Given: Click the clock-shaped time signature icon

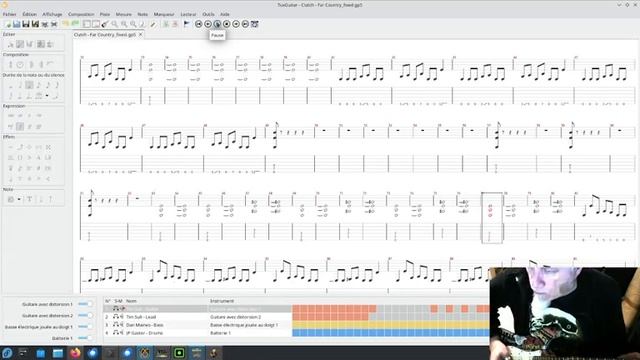Looking at the screenshot, I should (x=20, y=64).
